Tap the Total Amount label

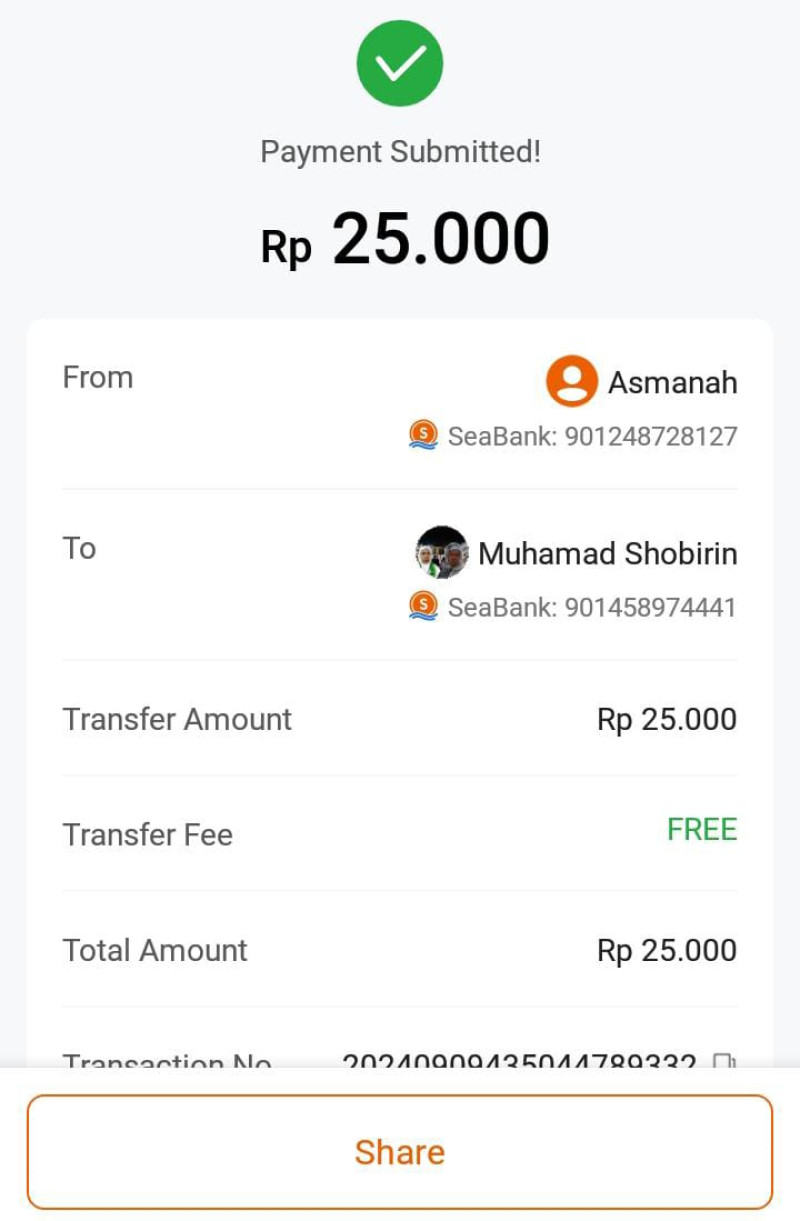pos(155,950)
